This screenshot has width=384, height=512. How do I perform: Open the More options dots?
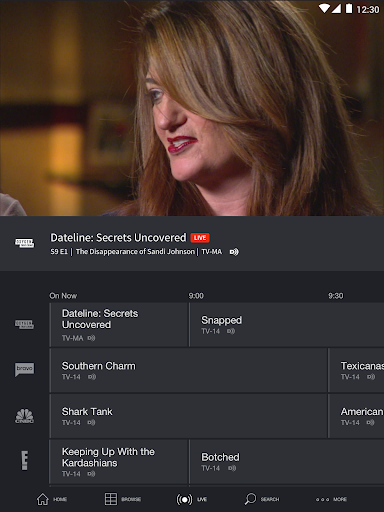pos(322,499)
